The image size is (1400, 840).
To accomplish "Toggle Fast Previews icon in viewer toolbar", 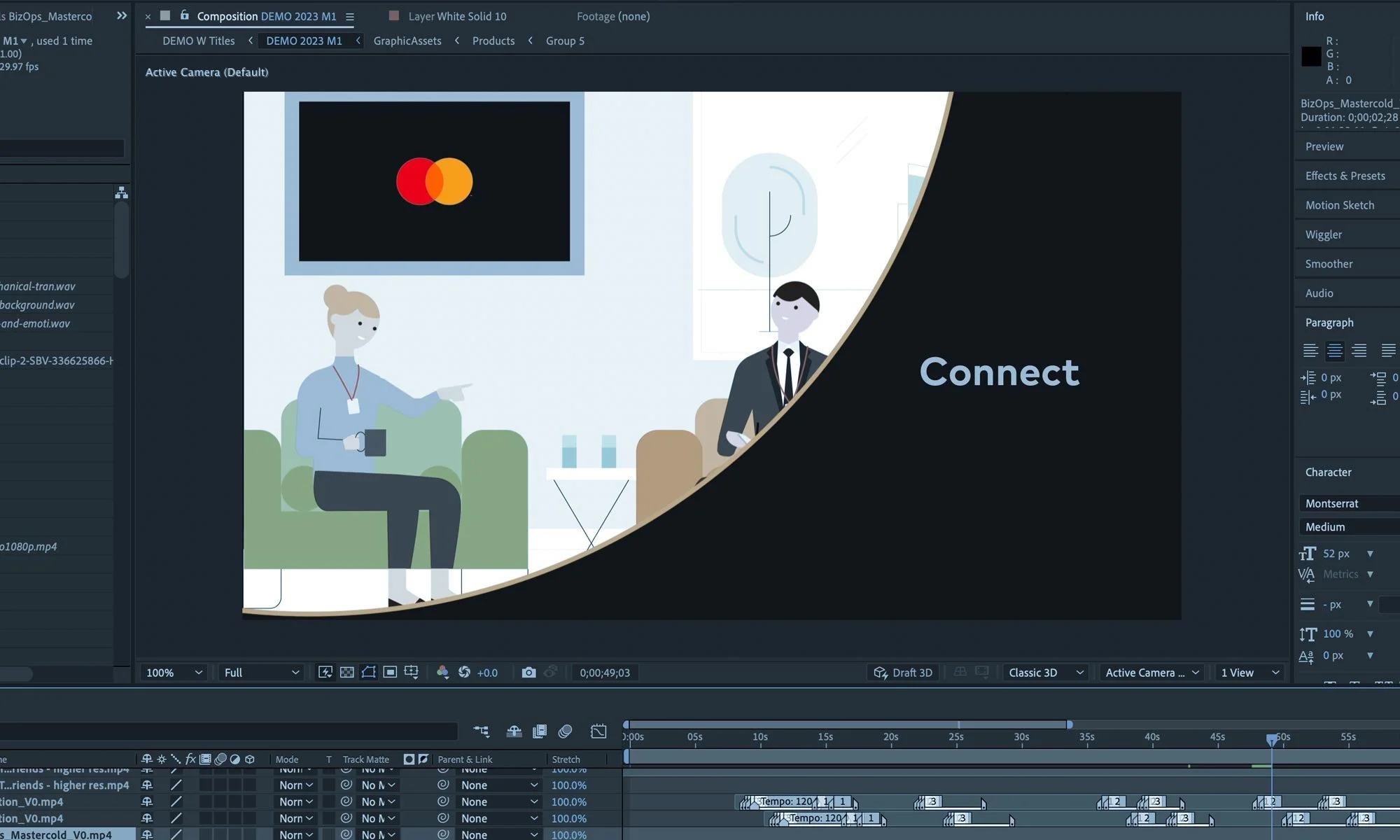I will pyautogui.click(x=325, y=672).
